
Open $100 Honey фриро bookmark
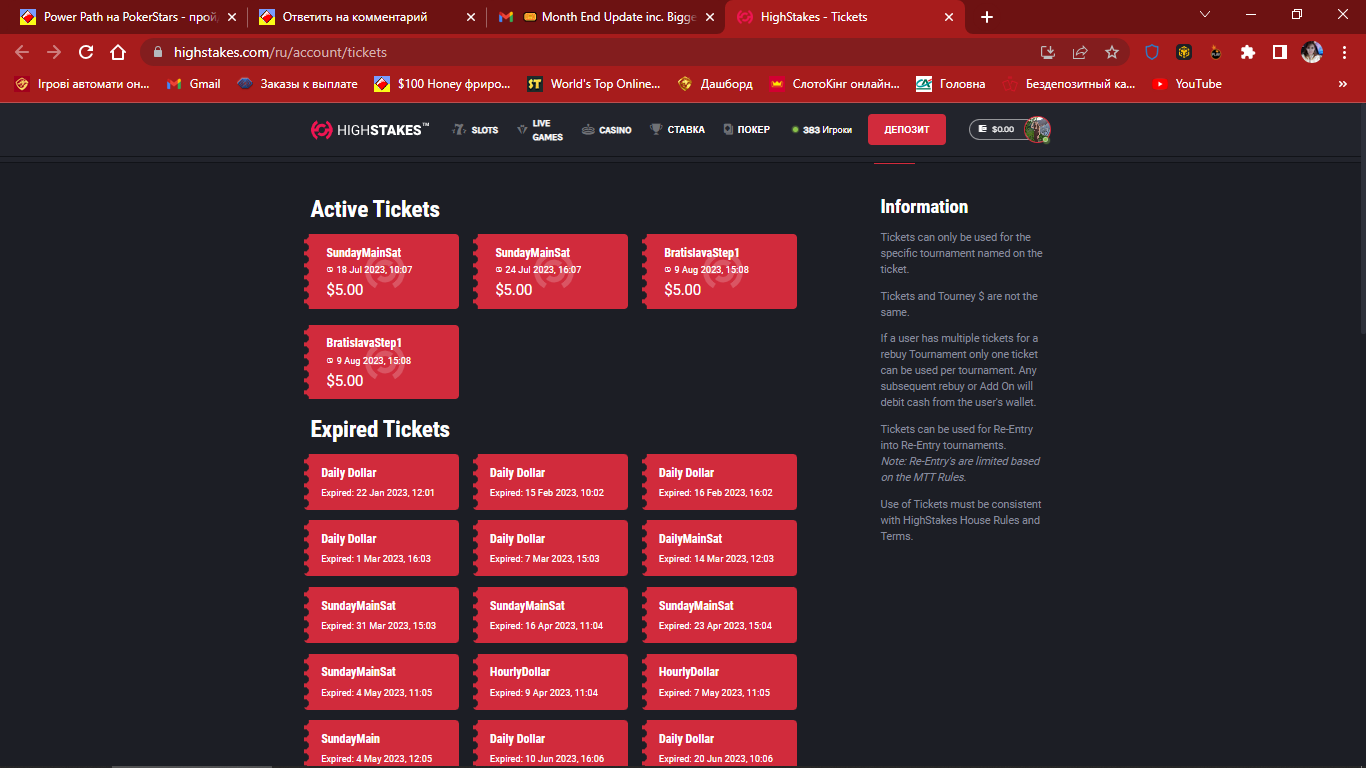(x=442, y=84)
